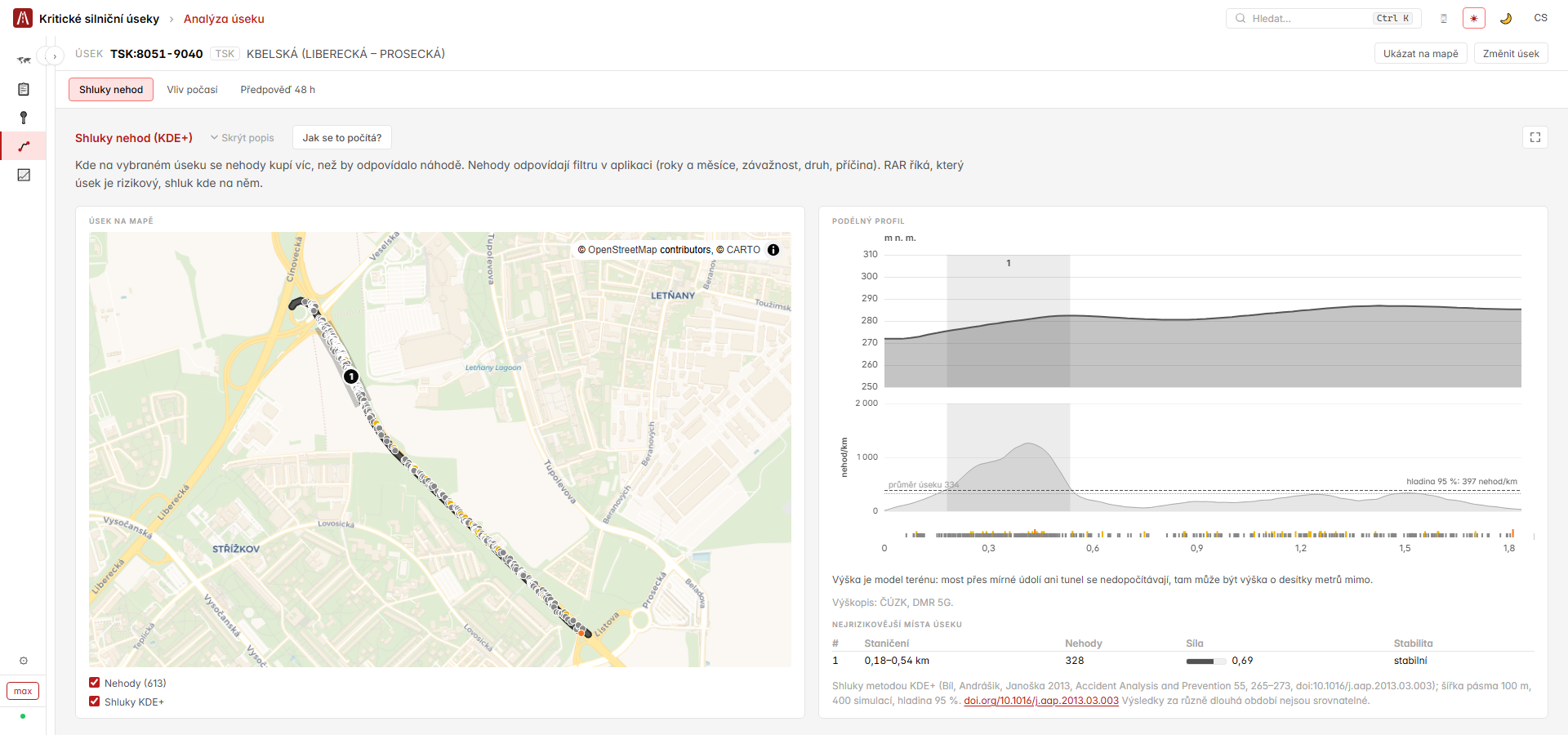Image resolution: width=1568 pixels, height=735 pixels.
Task: Click the strength bar showing 0,69
Action: [x=1206, y=661]
